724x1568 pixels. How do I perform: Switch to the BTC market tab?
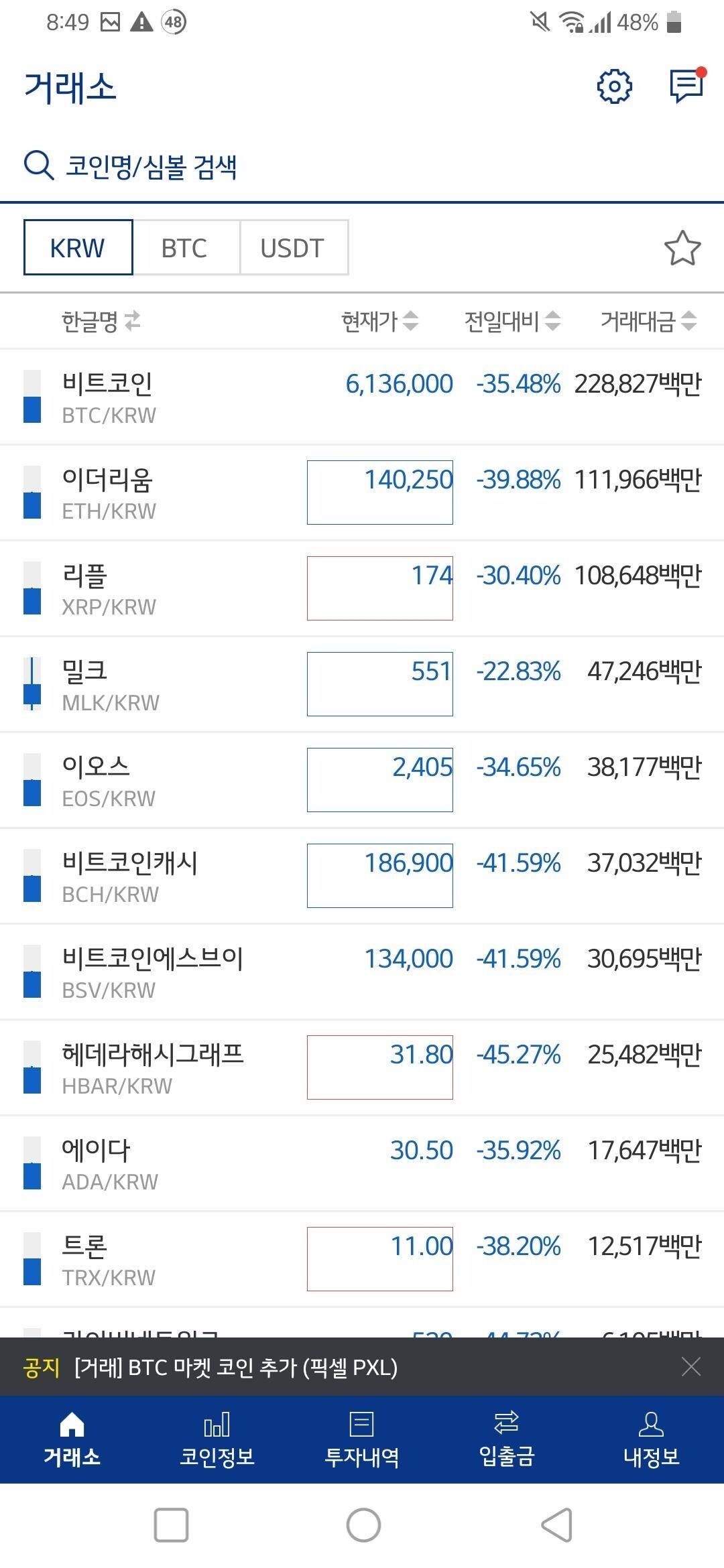pyautogui.click(x=185, y=247)
